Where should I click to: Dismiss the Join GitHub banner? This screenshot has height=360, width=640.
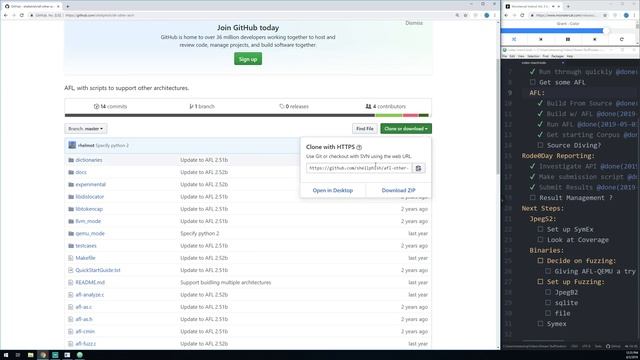tap(414, 23)
